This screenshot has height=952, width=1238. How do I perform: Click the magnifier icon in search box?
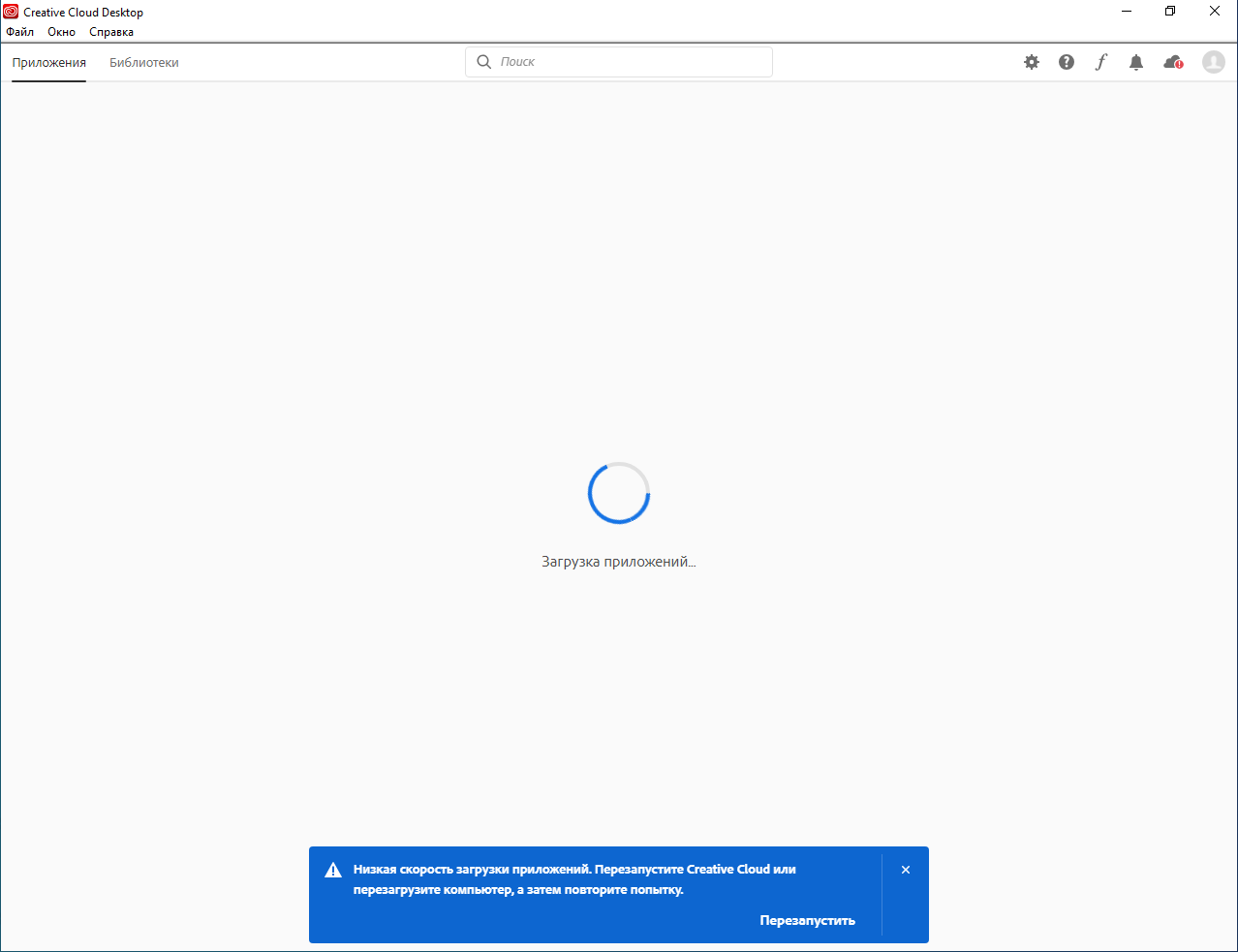pyautogui.click(x=484, y=62)
